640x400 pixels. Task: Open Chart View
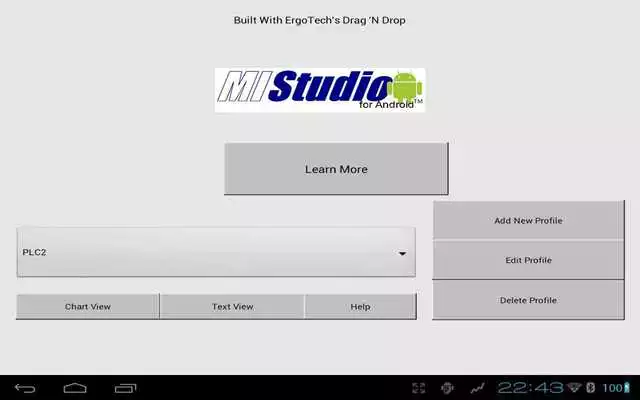pos(88,307)
